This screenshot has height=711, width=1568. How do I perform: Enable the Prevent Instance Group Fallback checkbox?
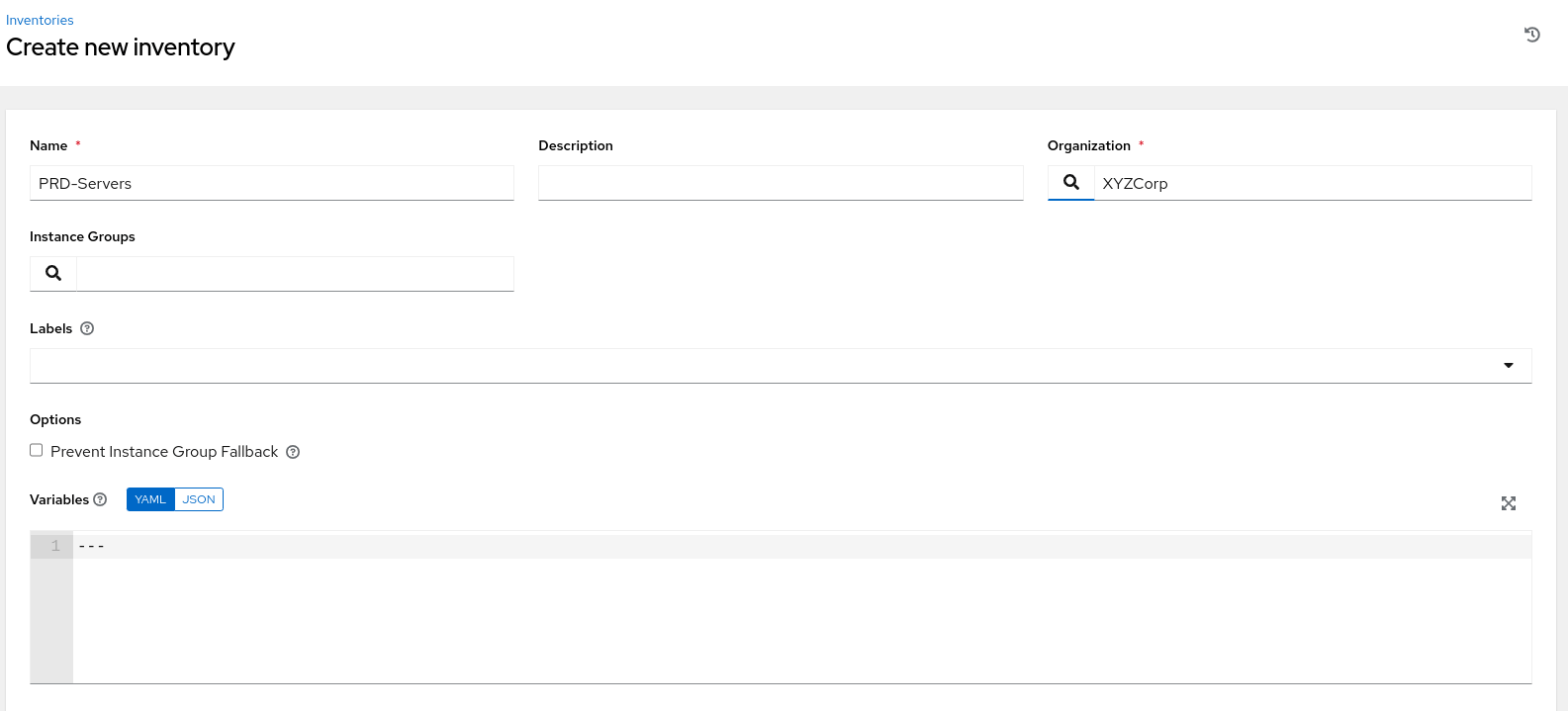(37, 450)
